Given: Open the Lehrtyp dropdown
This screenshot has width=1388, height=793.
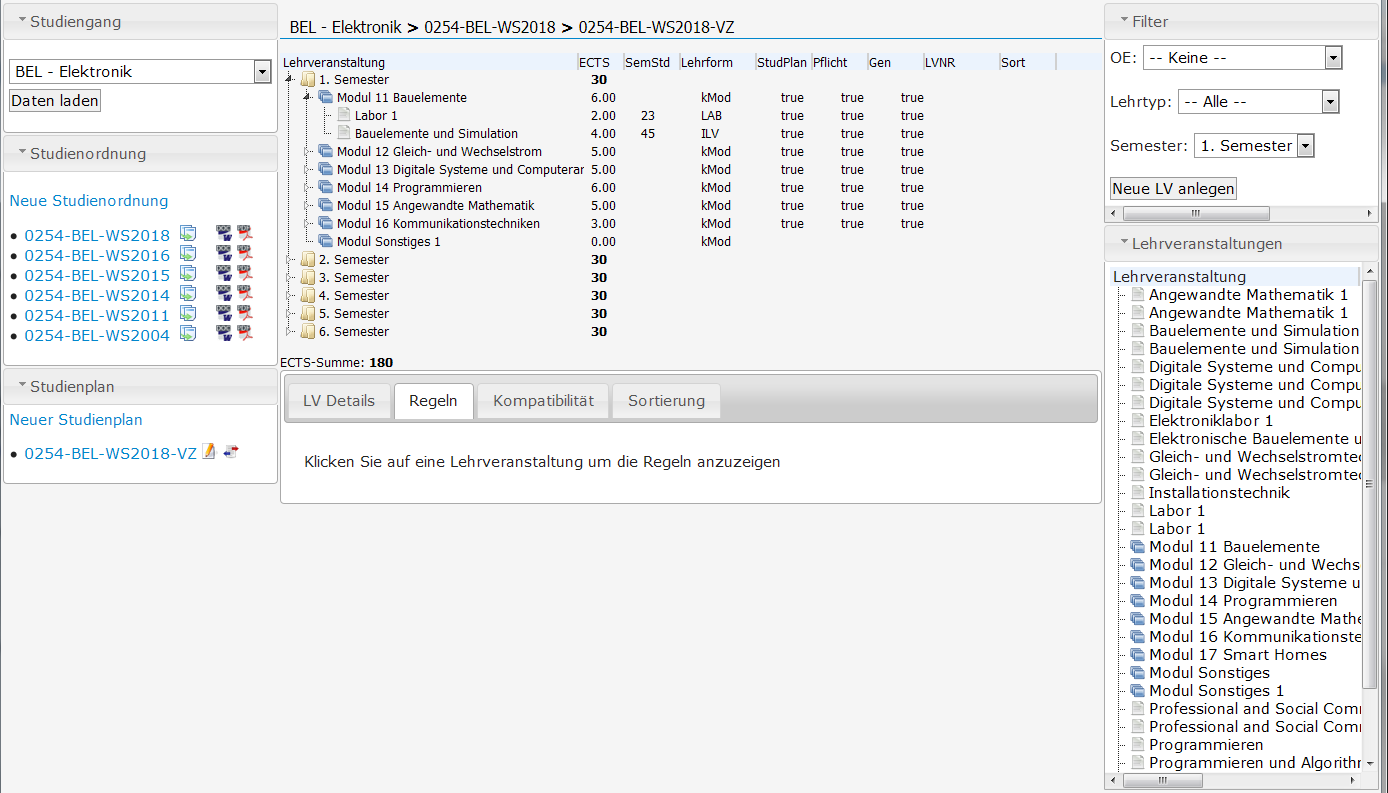Looking at the screenshot, I should 1329,102.
